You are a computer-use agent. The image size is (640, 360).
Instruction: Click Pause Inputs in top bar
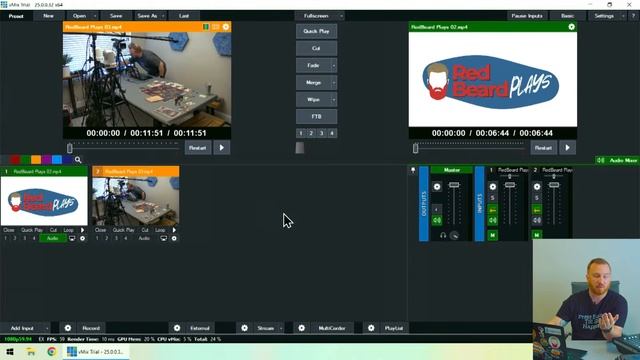pyautogui.click(x=527, y=16)
